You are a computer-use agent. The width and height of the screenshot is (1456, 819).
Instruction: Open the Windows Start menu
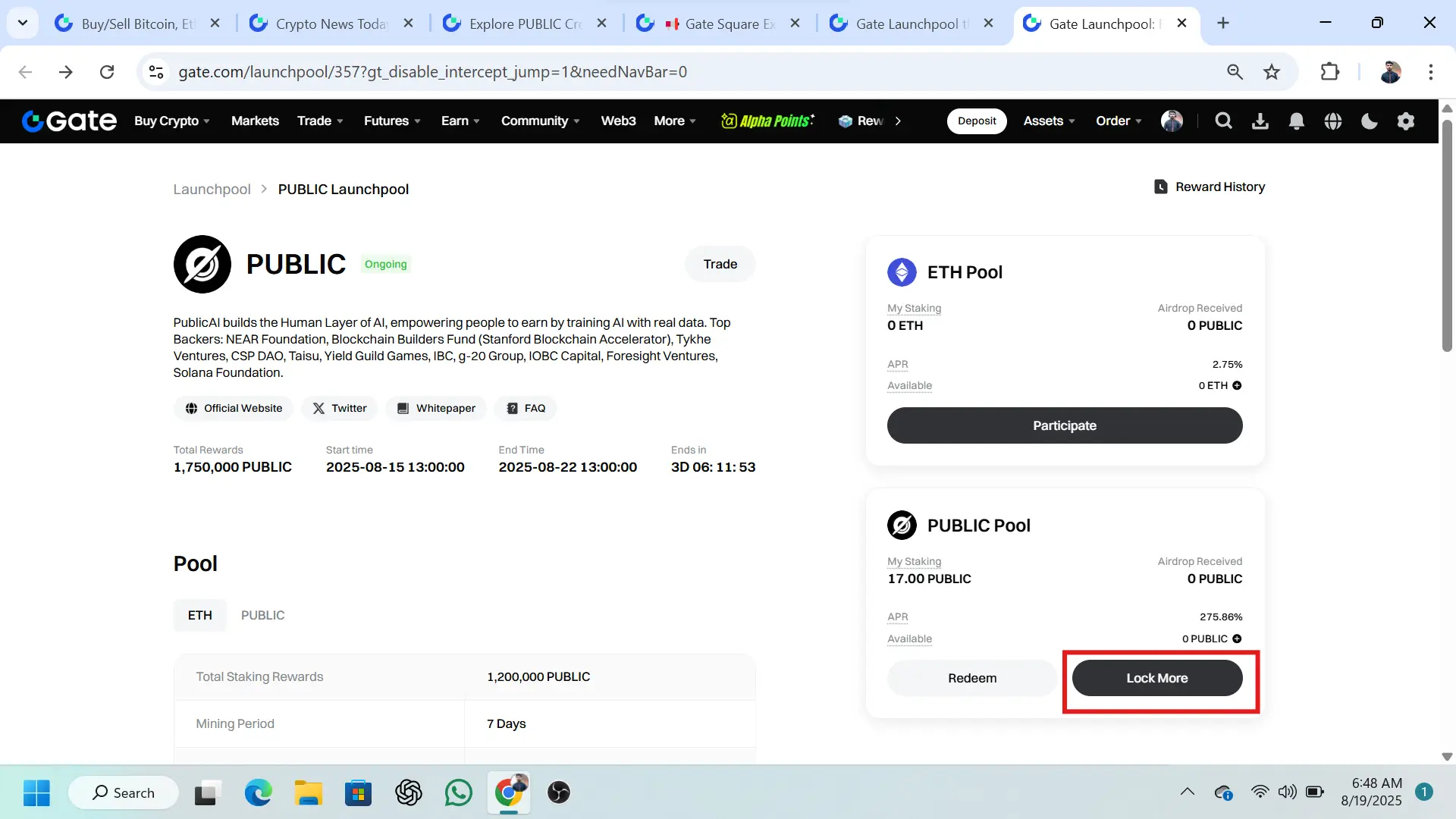(36, 792)
